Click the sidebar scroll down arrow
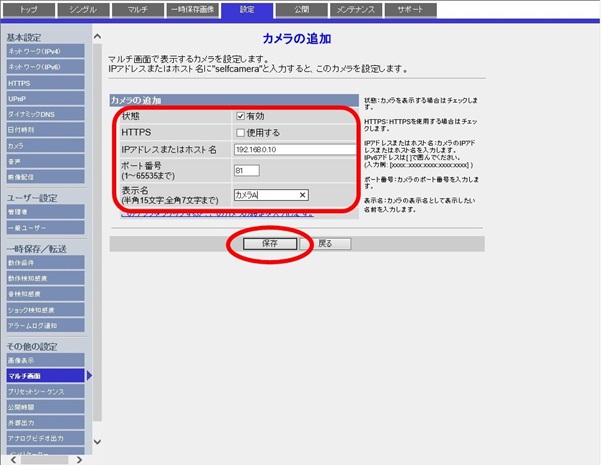Screen dimensions: 601x465 pos(97,442)
